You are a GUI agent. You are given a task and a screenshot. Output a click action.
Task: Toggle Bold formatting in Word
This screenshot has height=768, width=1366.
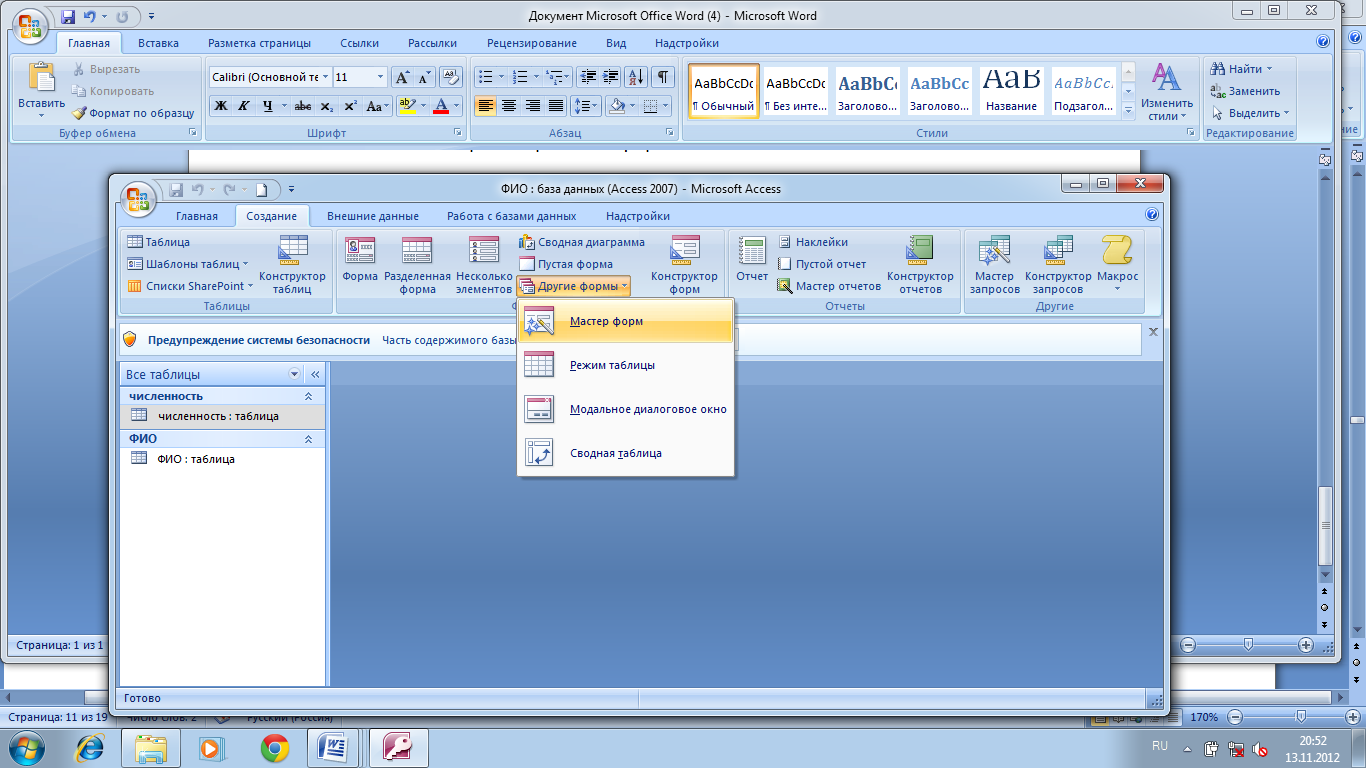pos(221,106)
